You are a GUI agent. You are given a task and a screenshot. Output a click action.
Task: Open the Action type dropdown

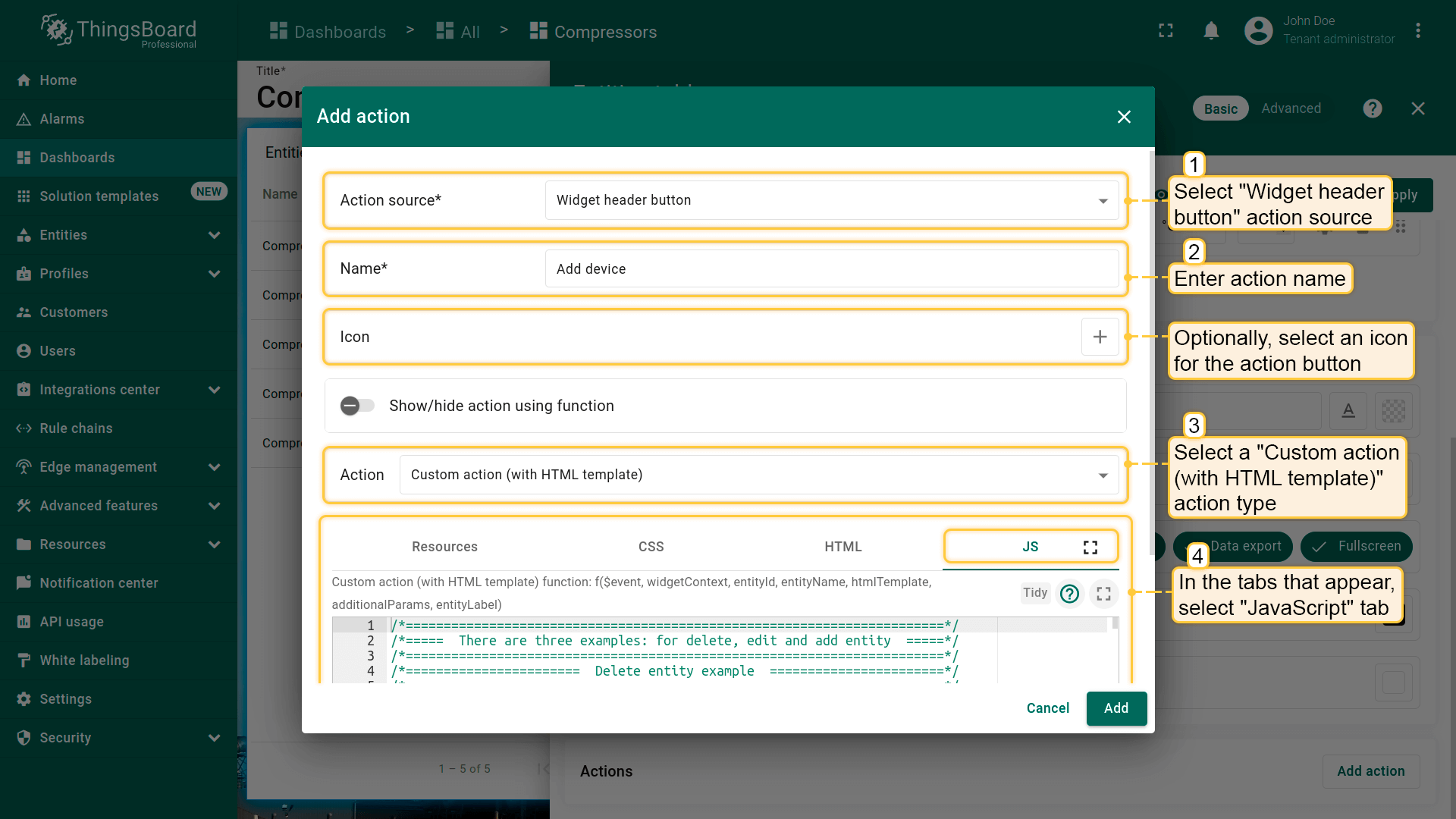[x=758, y=475]
